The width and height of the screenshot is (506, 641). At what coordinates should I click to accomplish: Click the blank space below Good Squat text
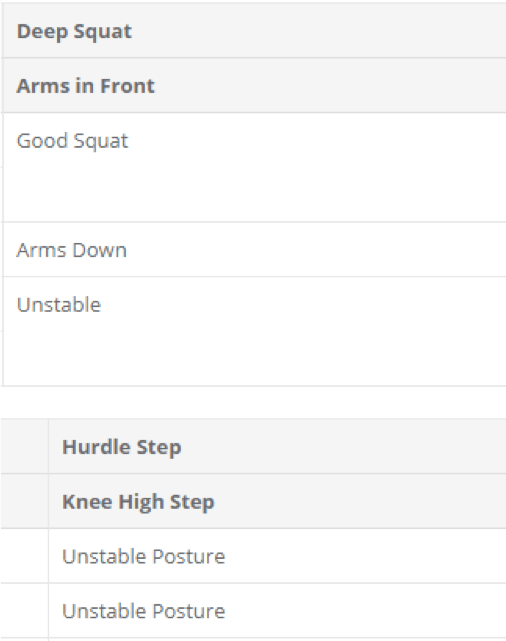click(254, 194)
